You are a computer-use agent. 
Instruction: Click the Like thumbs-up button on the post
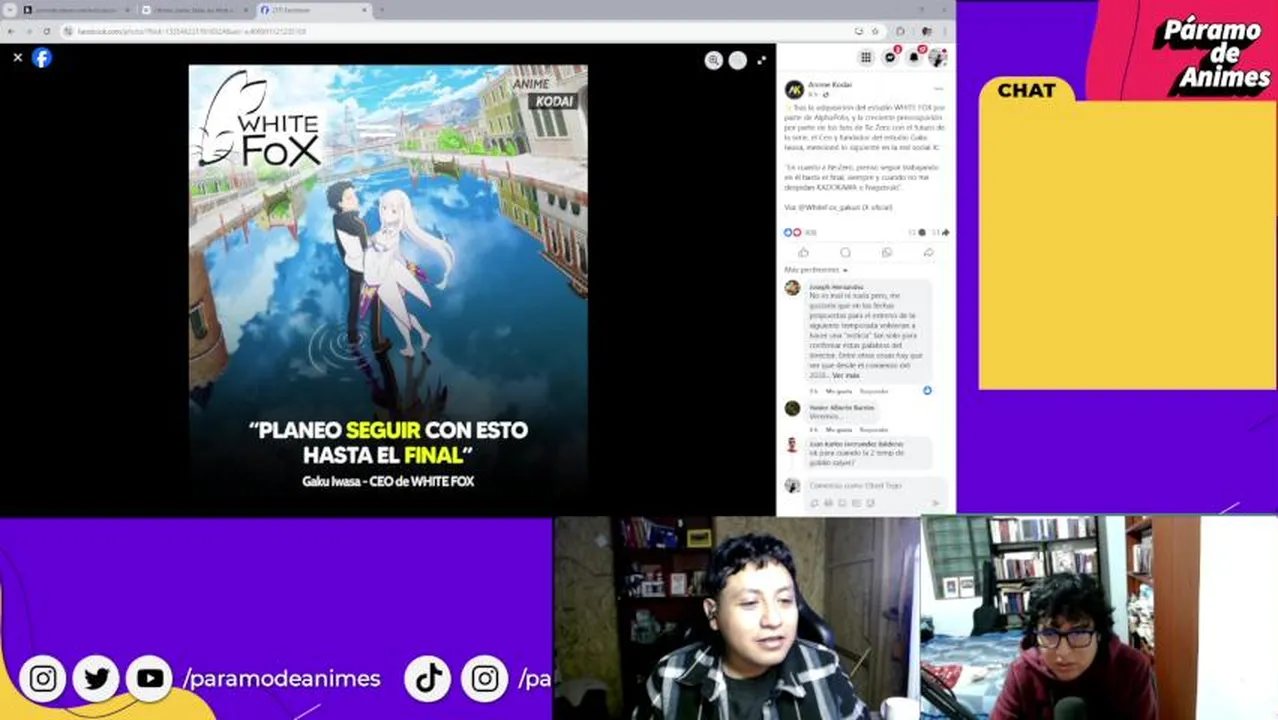pos(803,252)
